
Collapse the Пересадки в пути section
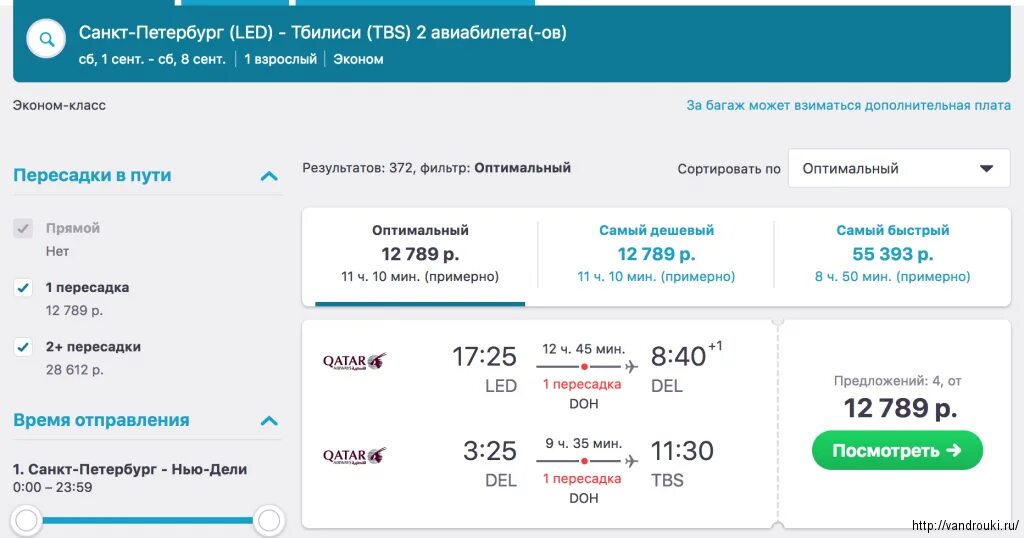click(269, 176)
